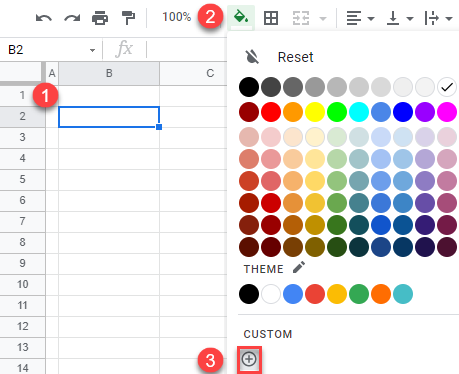Choose the pure blue swatch

[403, 112]
